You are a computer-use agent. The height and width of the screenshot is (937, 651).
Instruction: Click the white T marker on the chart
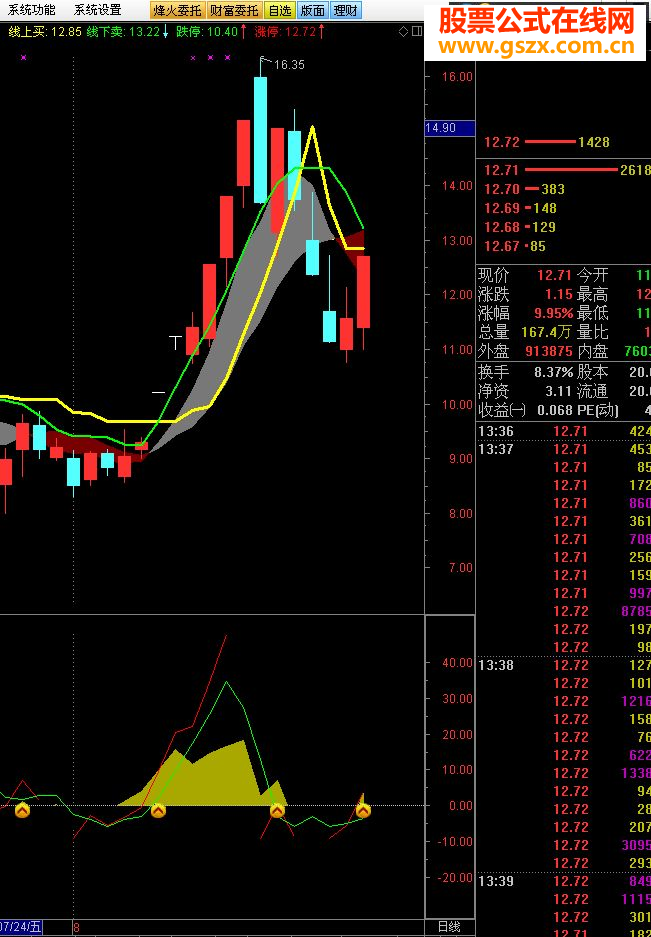(x=175, y=342)
